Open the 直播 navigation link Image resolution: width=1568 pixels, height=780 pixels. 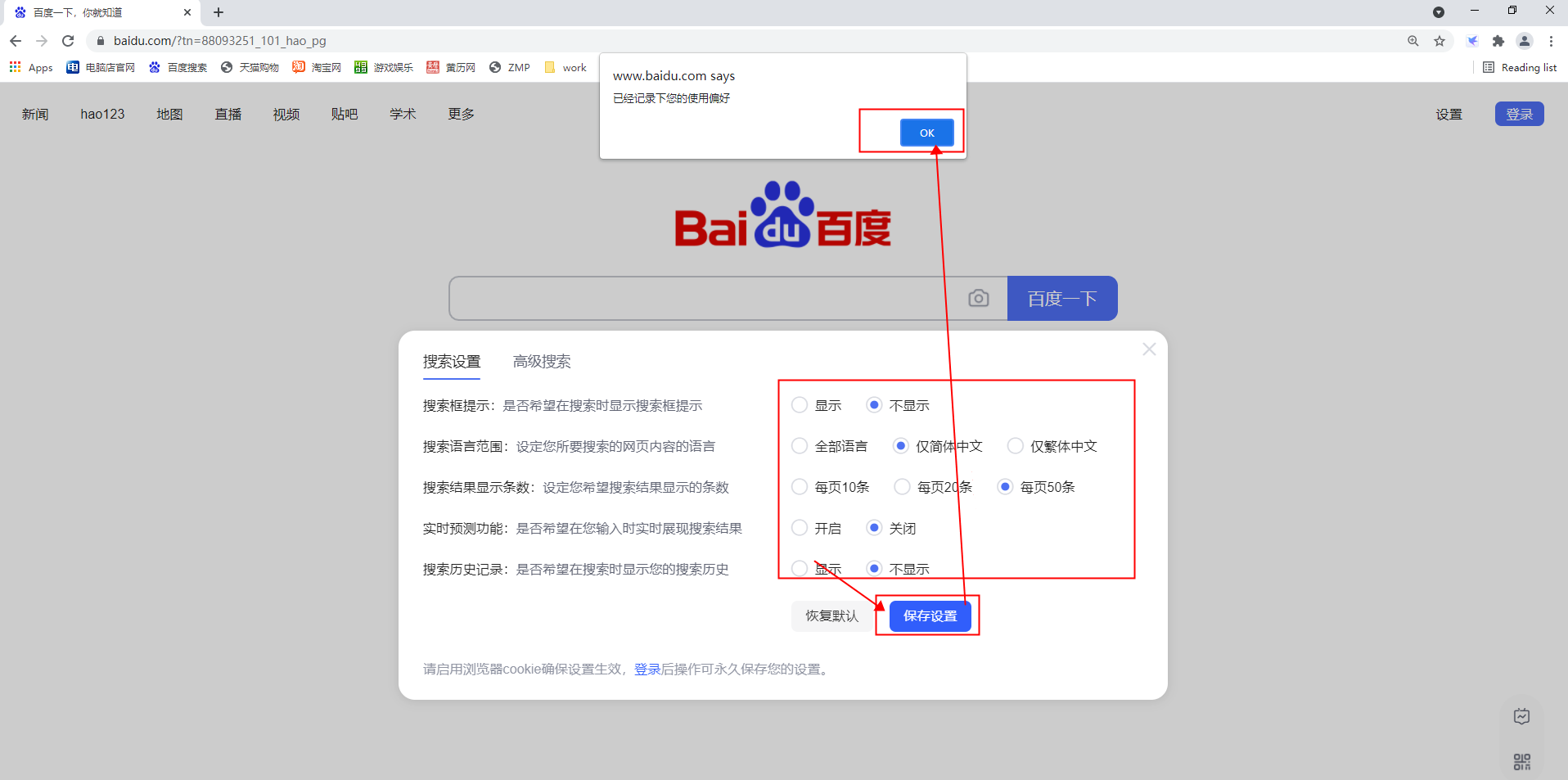[x=228, y=114]
